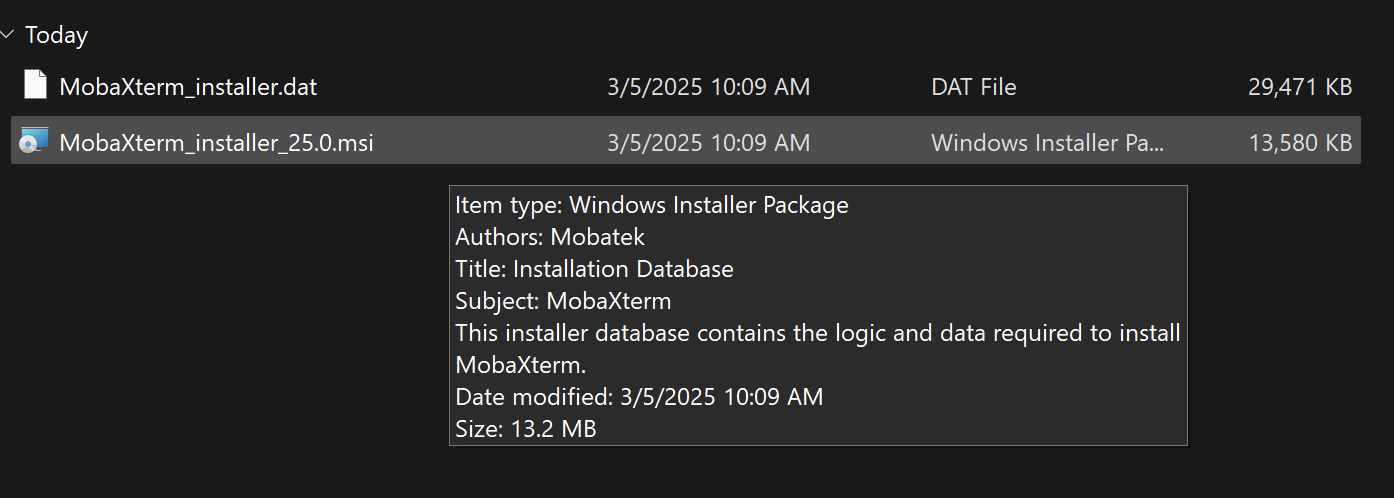
Task: Select the Today group header label
Action: 57,35
